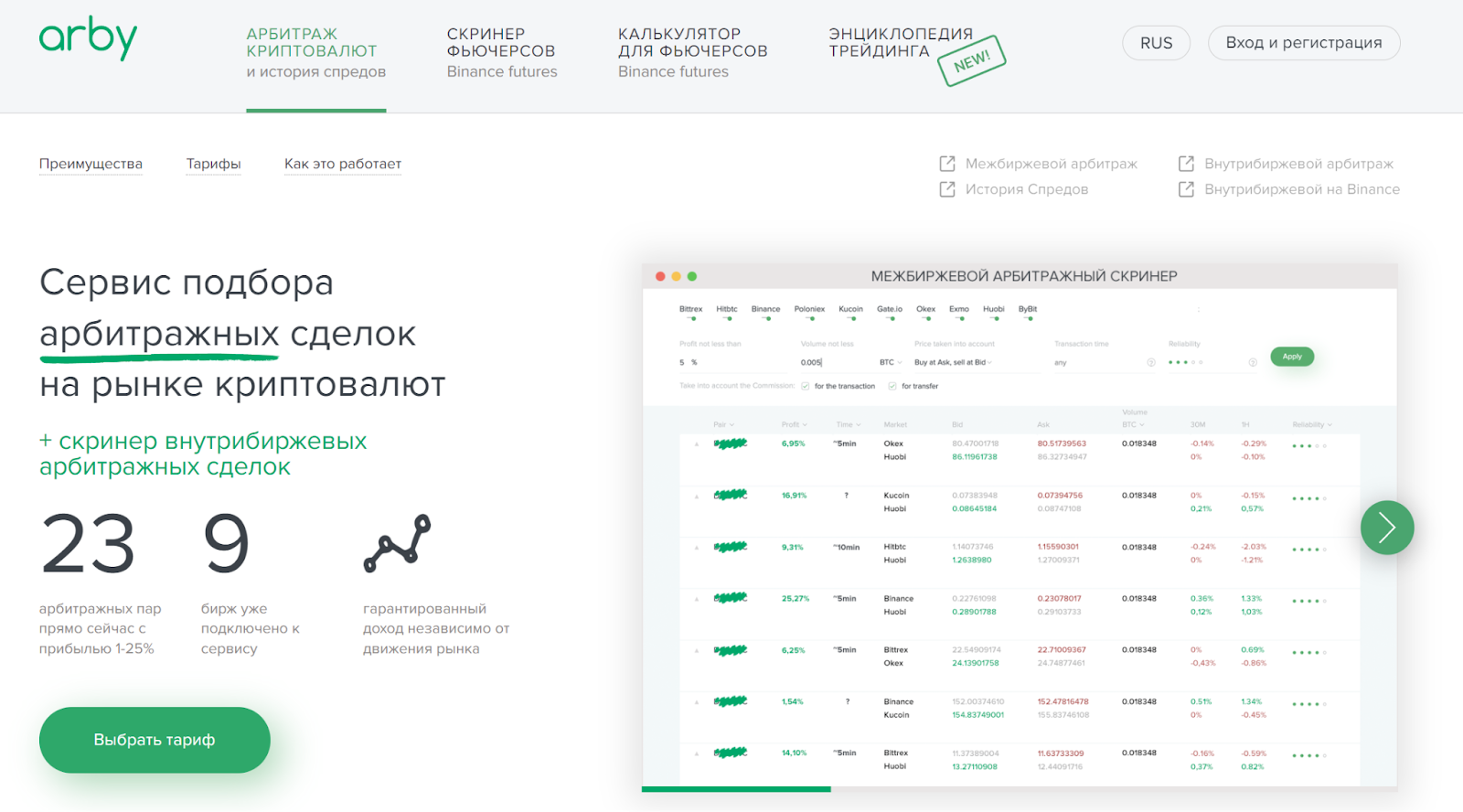Viewport: 1463px width, 812px height.
Task: Sort the table by the Reliability column
Action: (x=1312, y=424)
